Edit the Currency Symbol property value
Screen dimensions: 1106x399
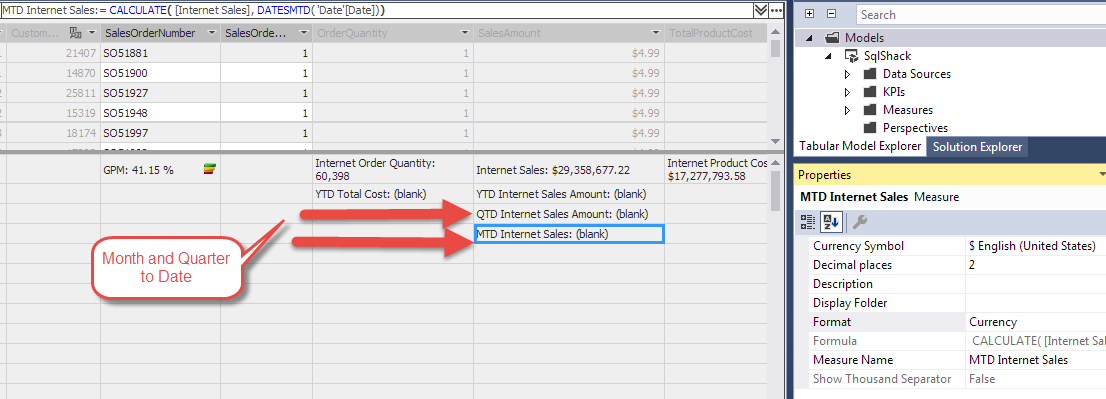pos(1035,246)
